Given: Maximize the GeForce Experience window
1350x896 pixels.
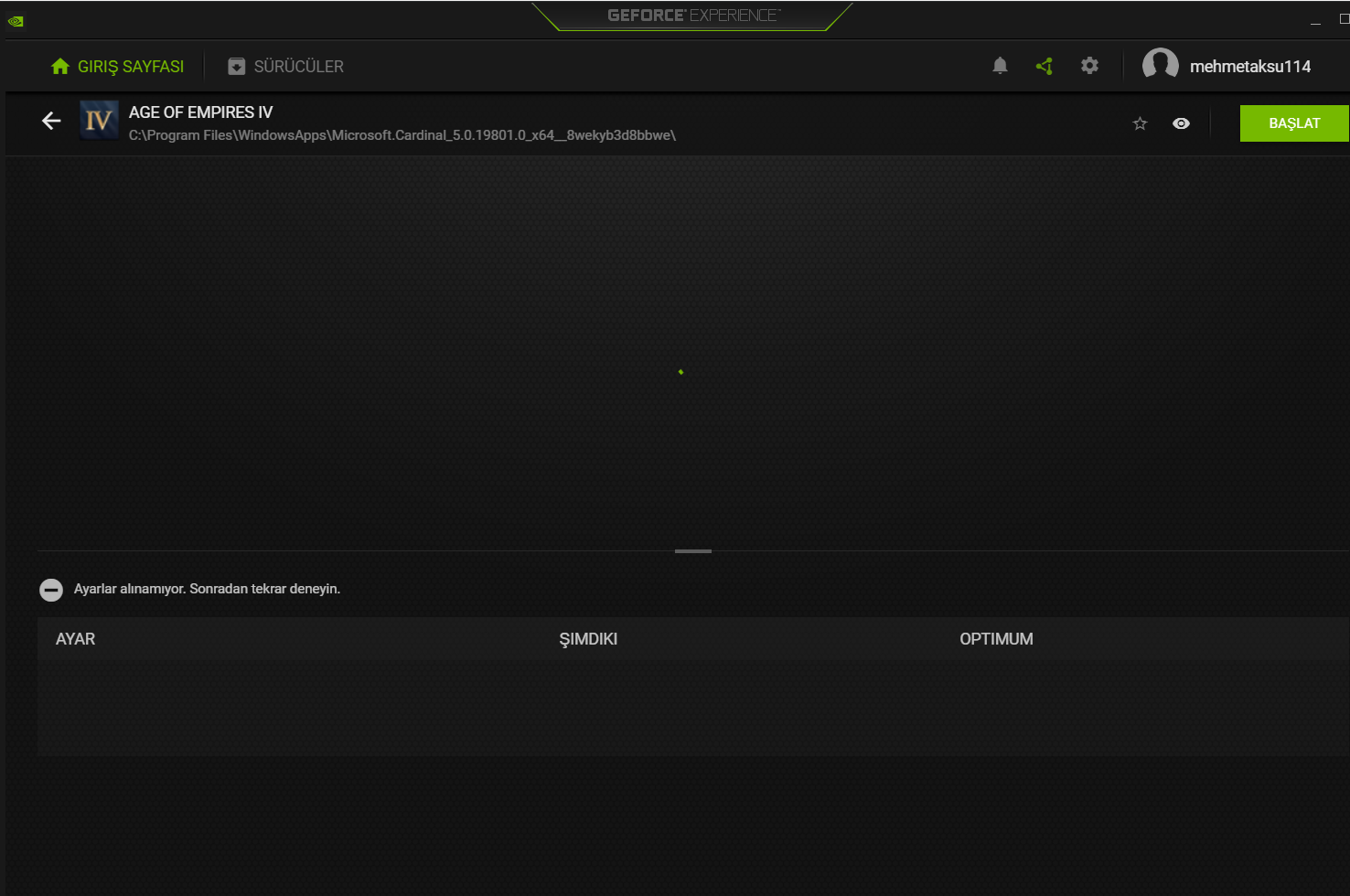Looking at the screenshot, I should tap(1344, 19).
